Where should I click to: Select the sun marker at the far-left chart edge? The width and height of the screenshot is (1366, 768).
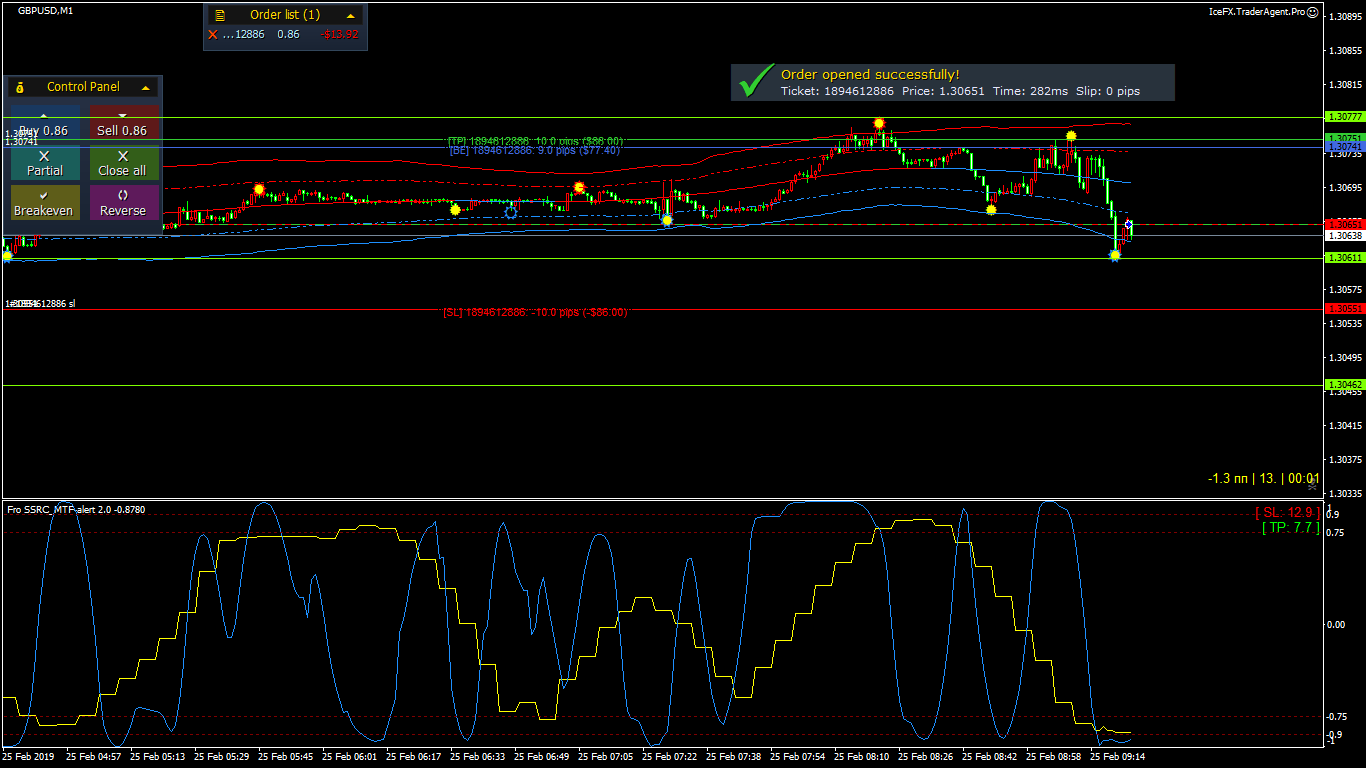(x=8, y=256)
